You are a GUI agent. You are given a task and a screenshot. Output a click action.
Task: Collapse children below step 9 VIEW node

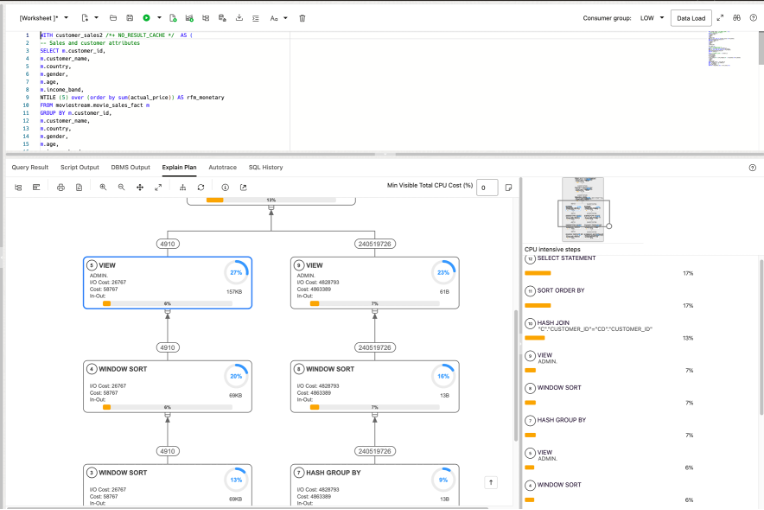pos(375,311)
